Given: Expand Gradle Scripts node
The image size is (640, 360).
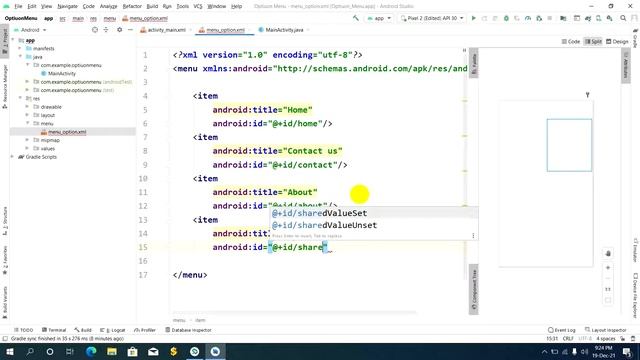Looking at the screenshot, I should 12,157.
